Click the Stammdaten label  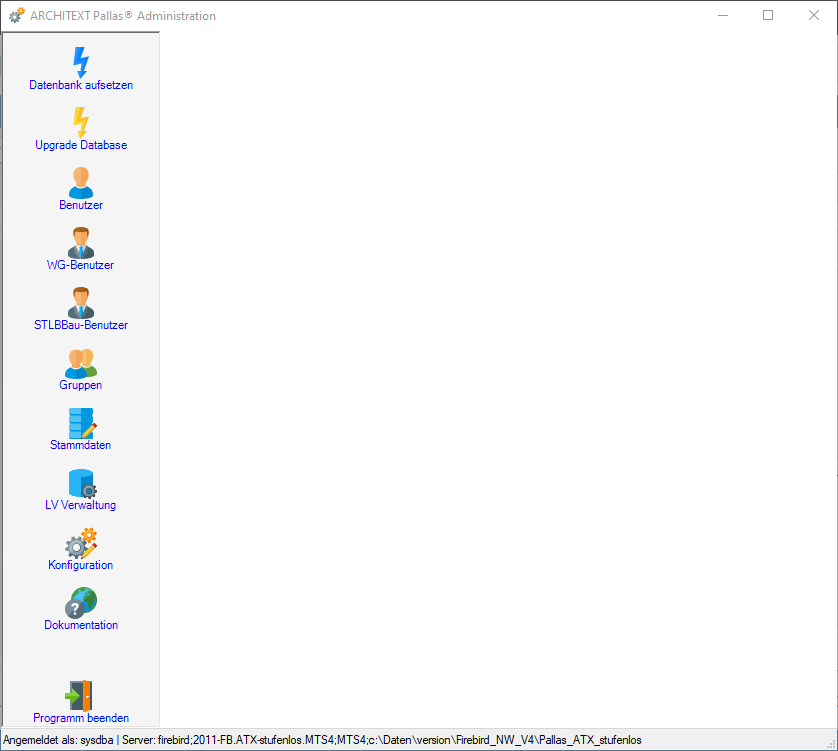pos(81,445)
